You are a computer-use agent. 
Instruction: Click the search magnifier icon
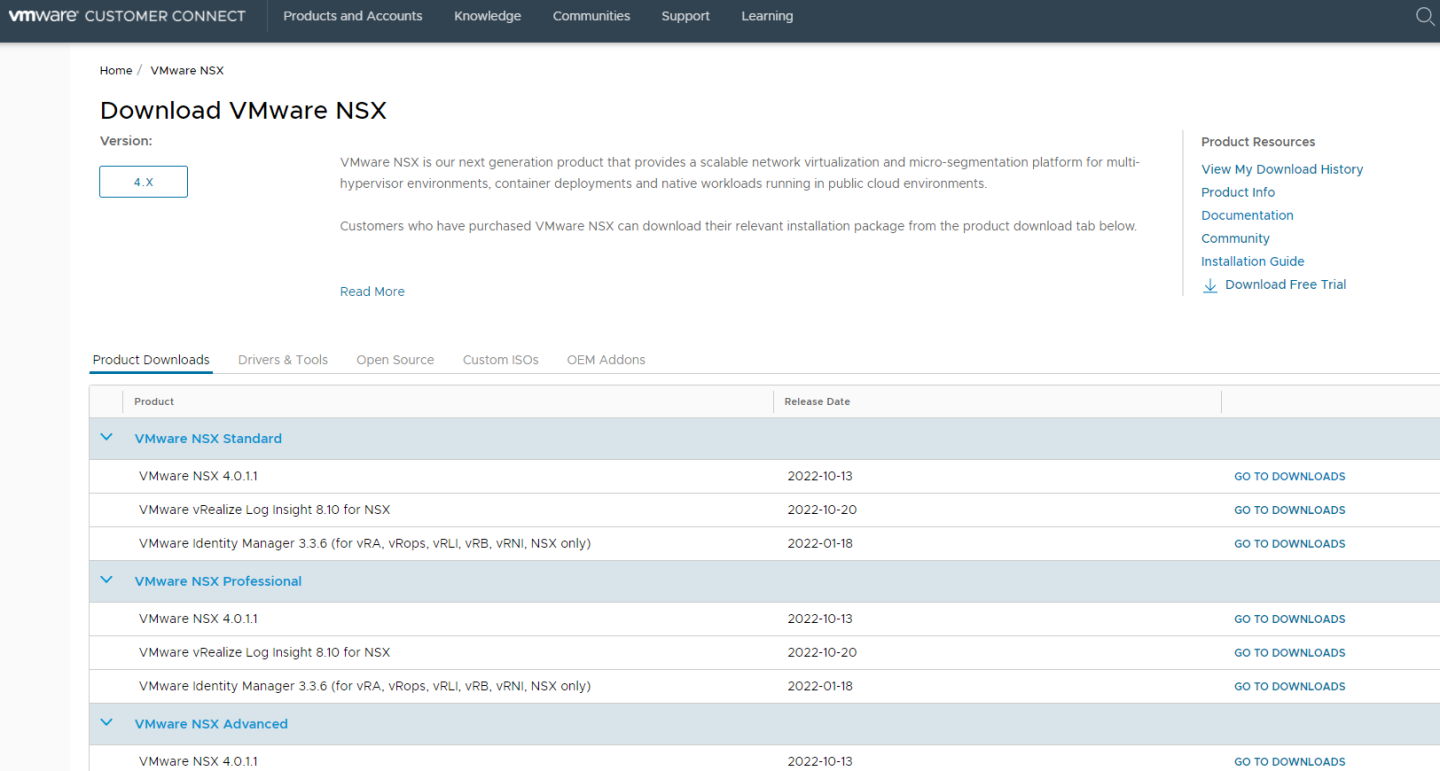click(x=1425, y=16)
